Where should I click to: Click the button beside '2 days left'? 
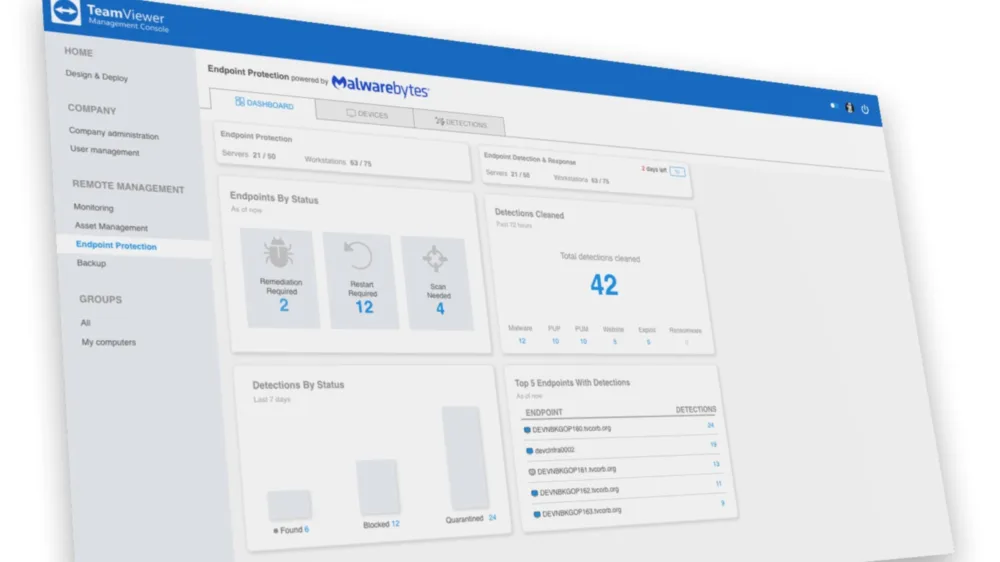pyautogui.click(x=677, y=172)
